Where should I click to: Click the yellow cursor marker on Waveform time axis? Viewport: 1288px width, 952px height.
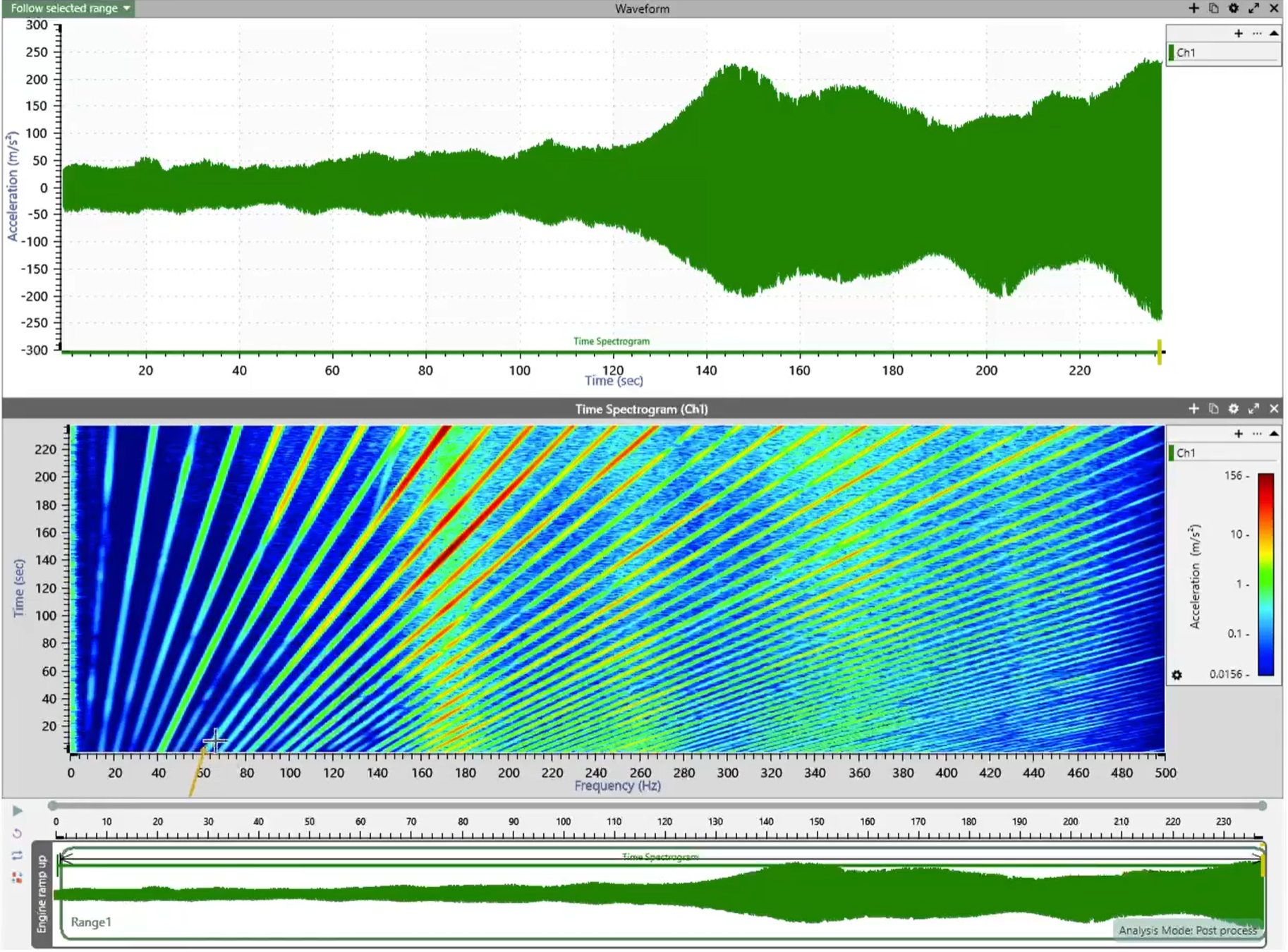click(x=1159, y=351)
